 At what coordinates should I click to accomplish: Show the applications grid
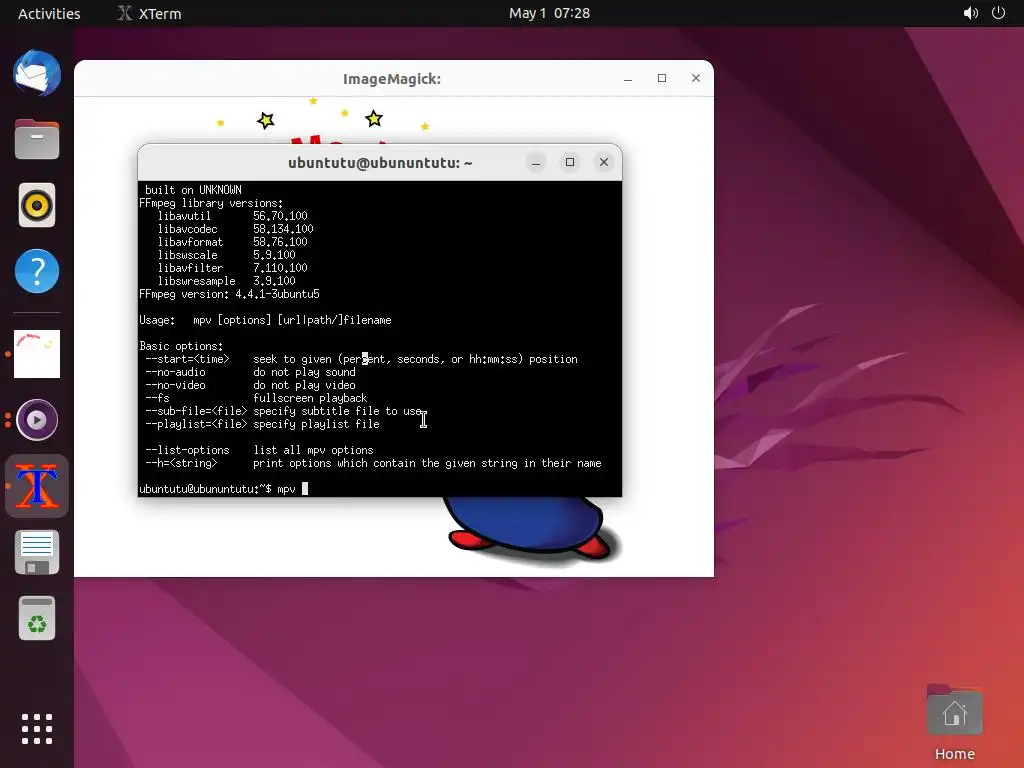[x=37, y=729]
